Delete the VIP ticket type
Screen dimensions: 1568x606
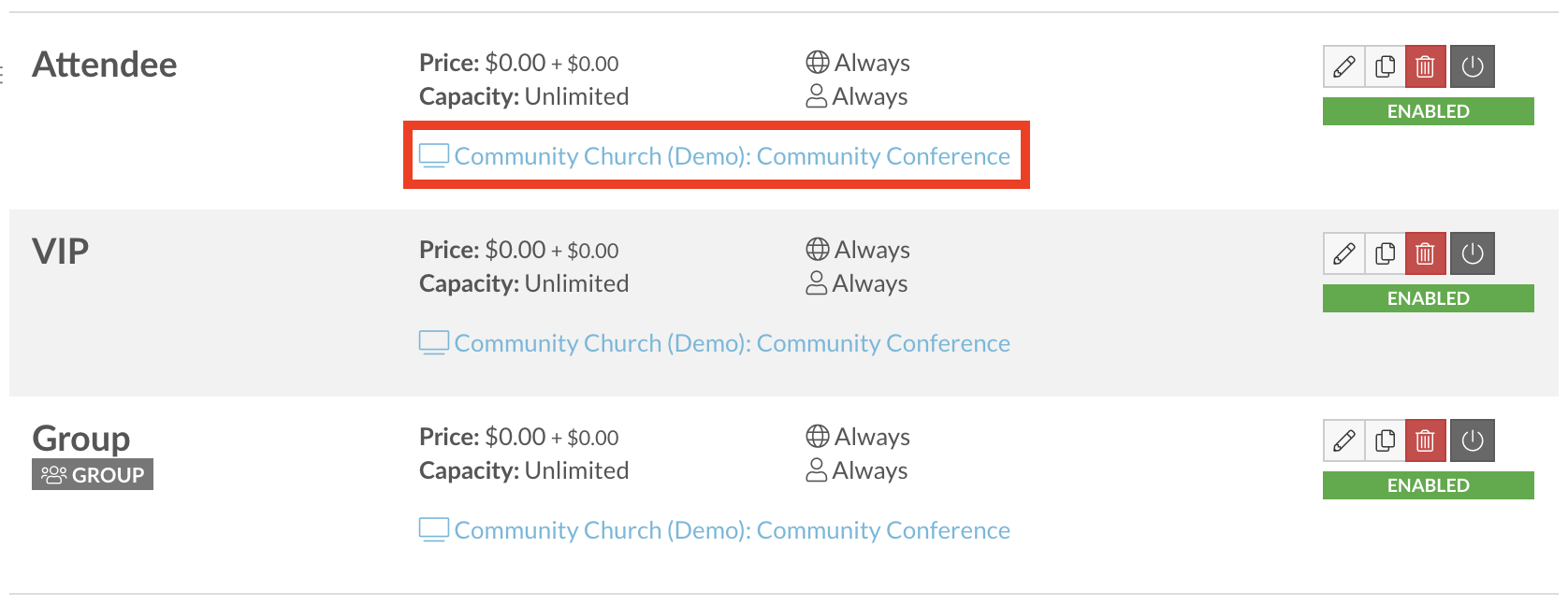point(1425,253)
